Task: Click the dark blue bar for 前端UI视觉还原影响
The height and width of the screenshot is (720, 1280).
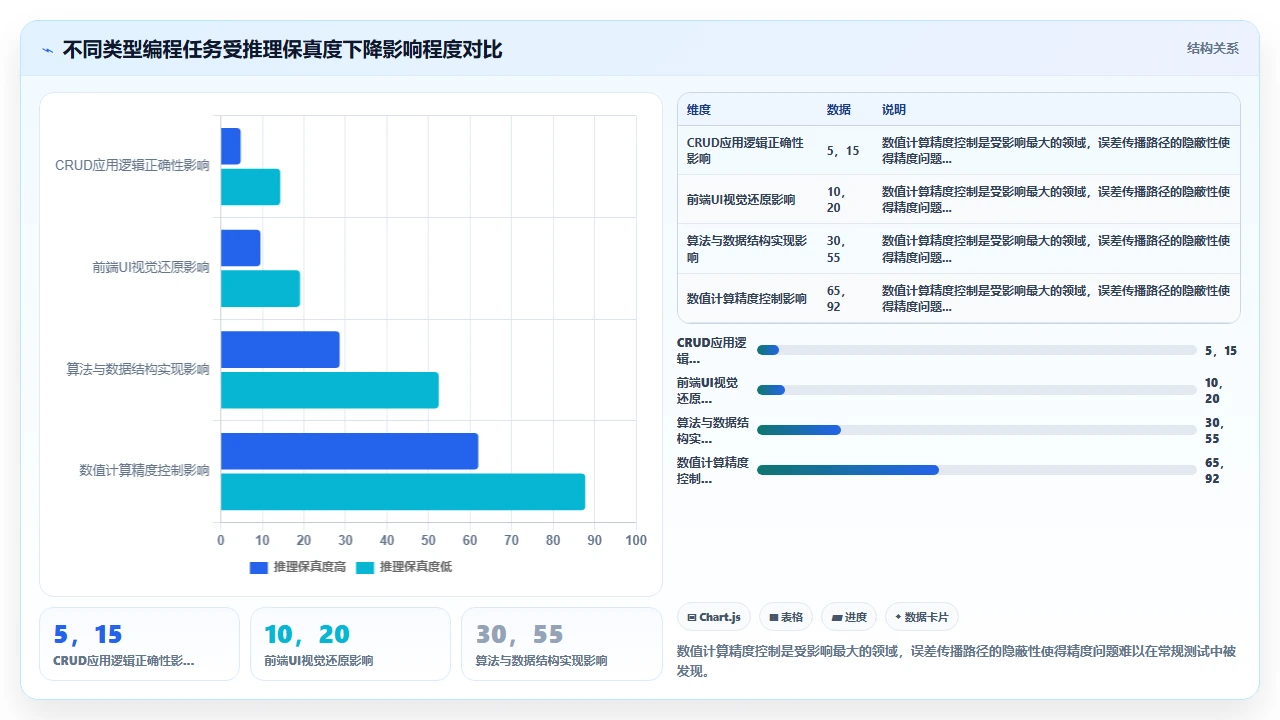Action: coord(241,248)
